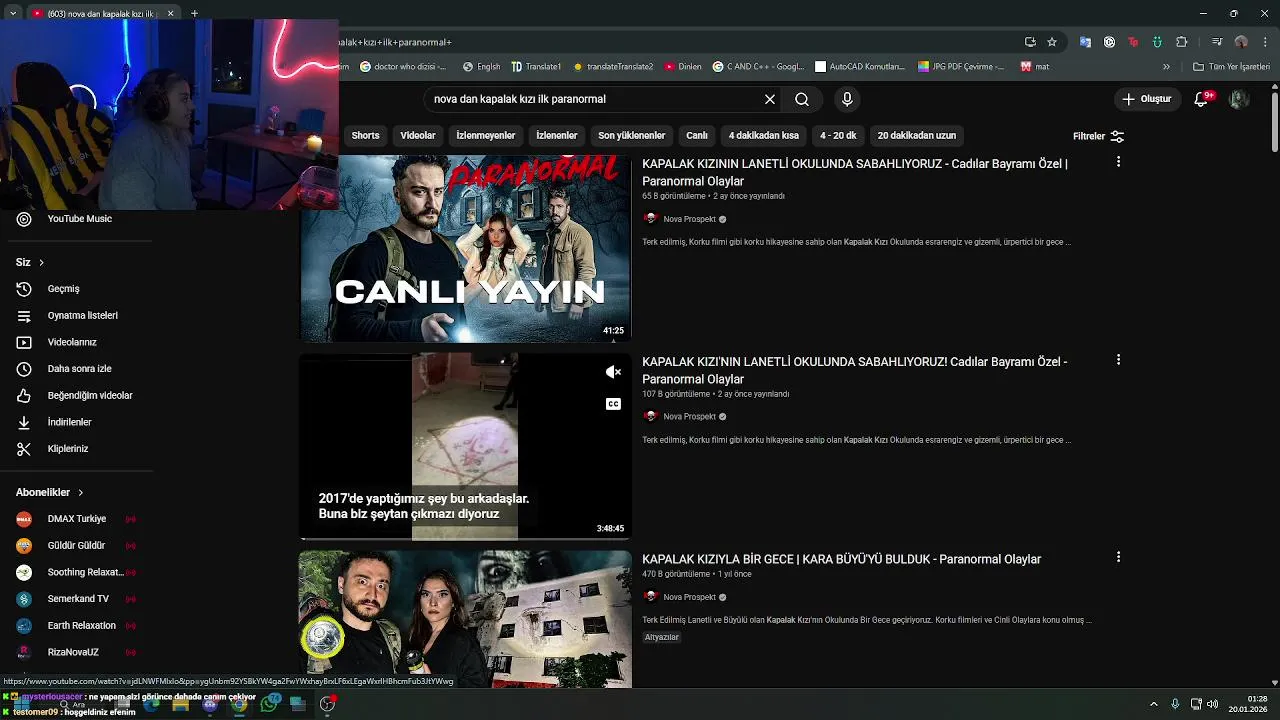This screenshot has width=1280, height=720.
Task: Open the media control icon in Chrome toolbar
Action: click(1217, 42)
